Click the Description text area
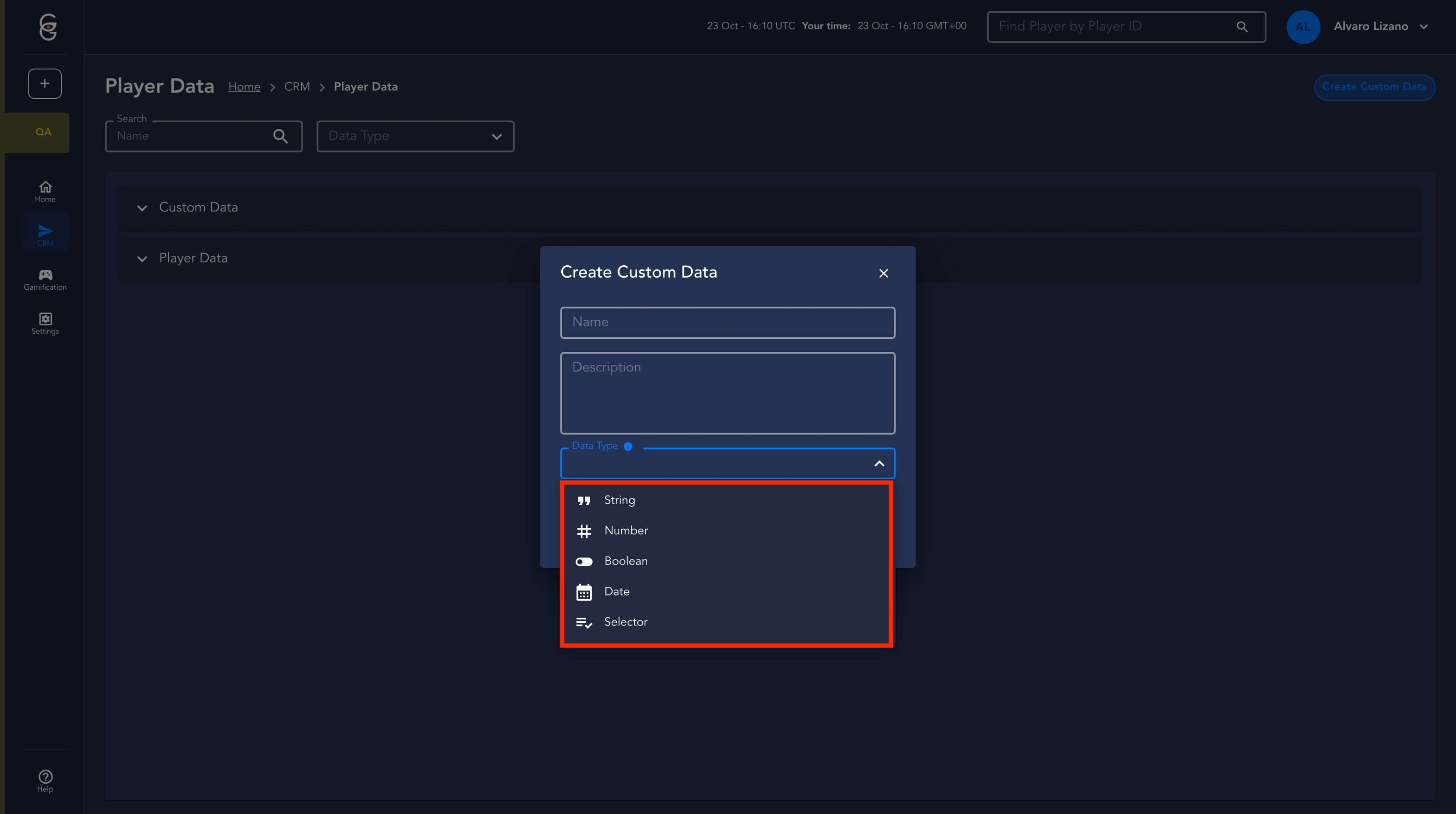 point(728,393)
